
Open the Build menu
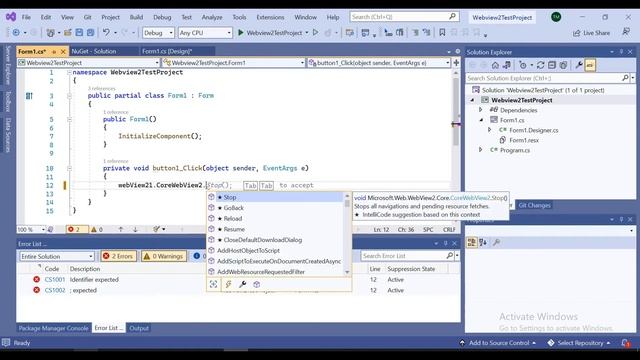(x=136, y=17)
